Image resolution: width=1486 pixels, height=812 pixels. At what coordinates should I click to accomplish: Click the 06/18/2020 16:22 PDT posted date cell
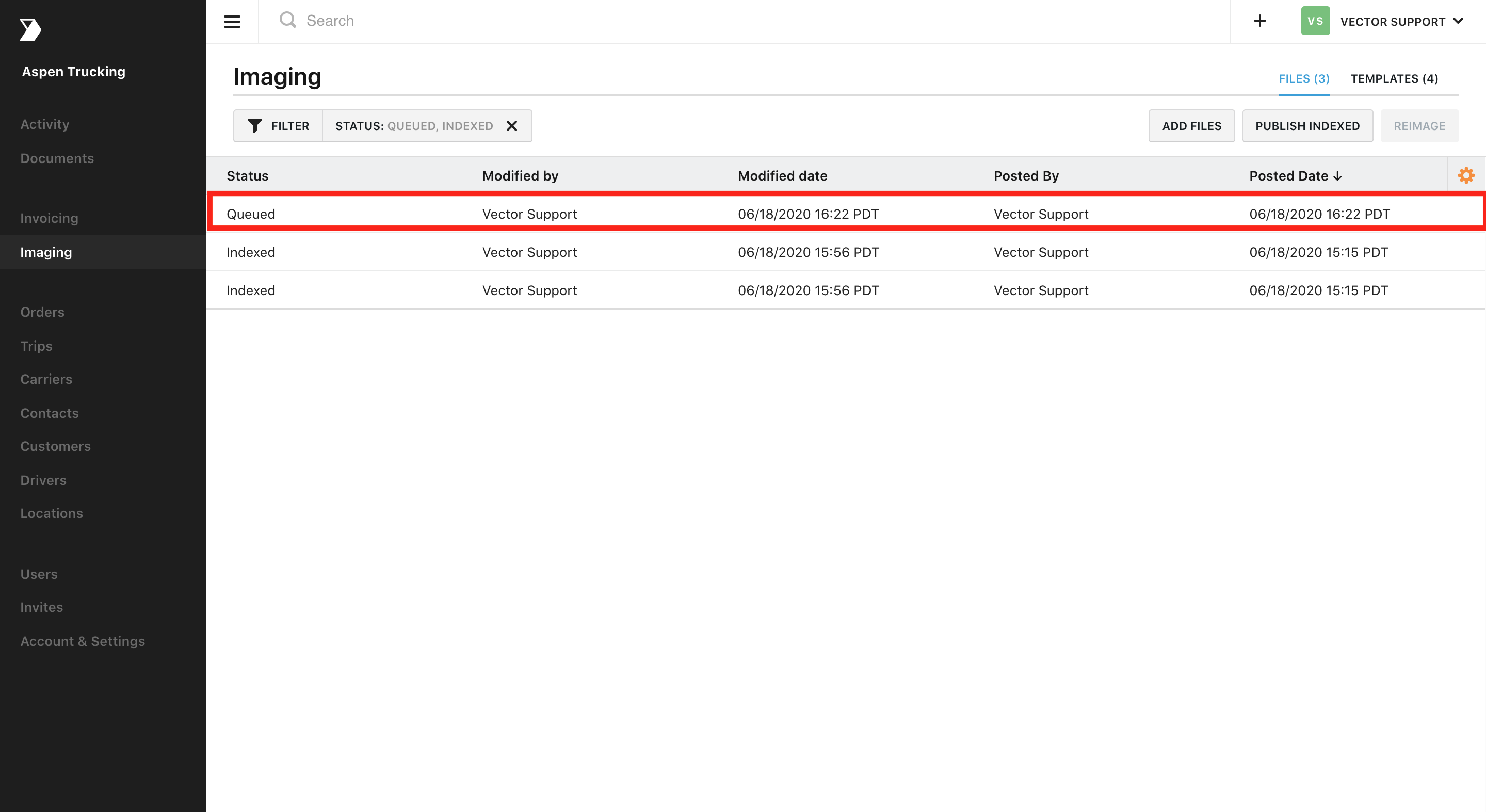coord(1319,214)
